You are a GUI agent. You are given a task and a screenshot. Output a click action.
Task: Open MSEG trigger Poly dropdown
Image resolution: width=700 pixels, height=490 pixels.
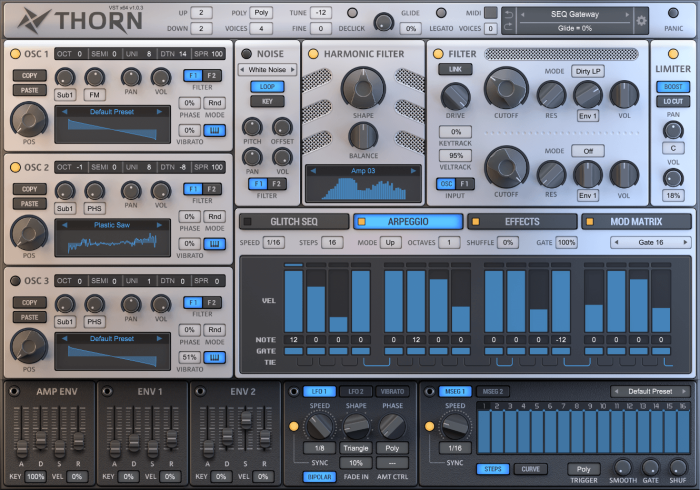tap(583, 469)
